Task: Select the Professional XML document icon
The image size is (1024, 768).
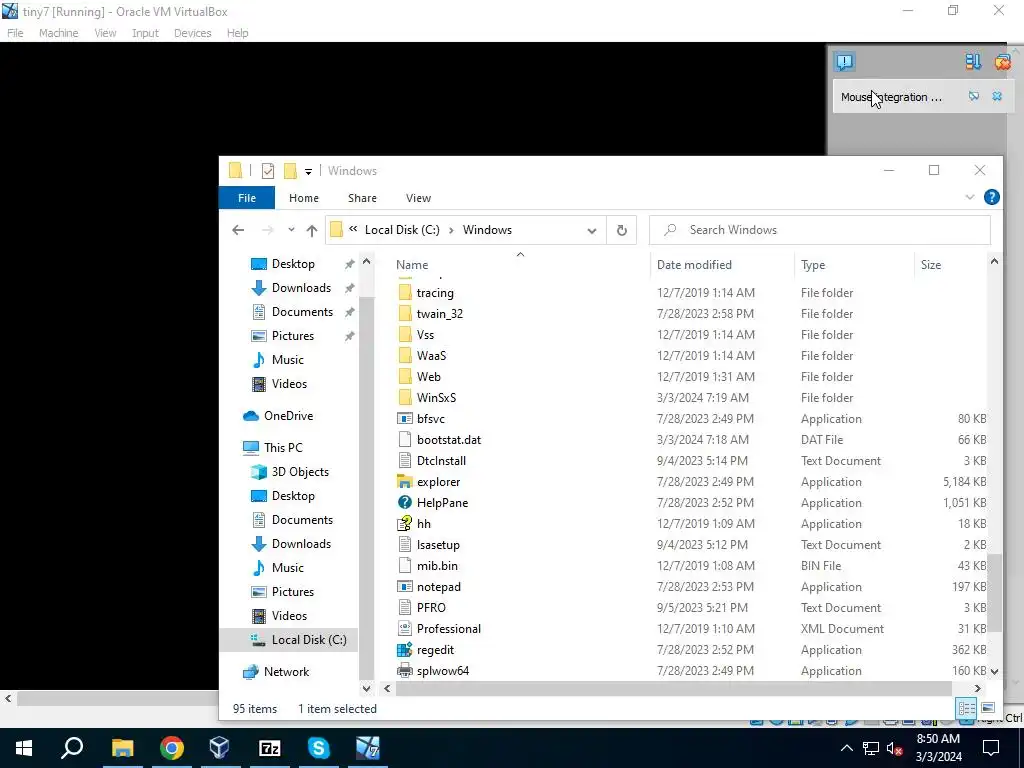Action: [405, 629]
